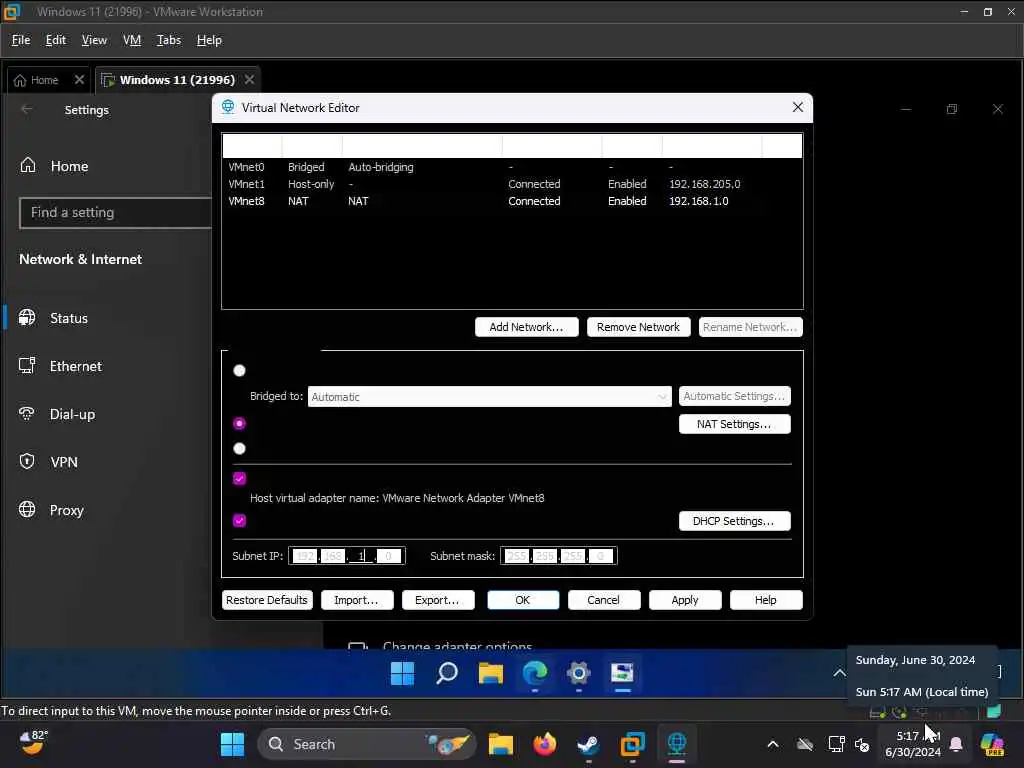Open the guest VM Start menu icon
The image size is (1024, 768).
(x=402, y=673)
